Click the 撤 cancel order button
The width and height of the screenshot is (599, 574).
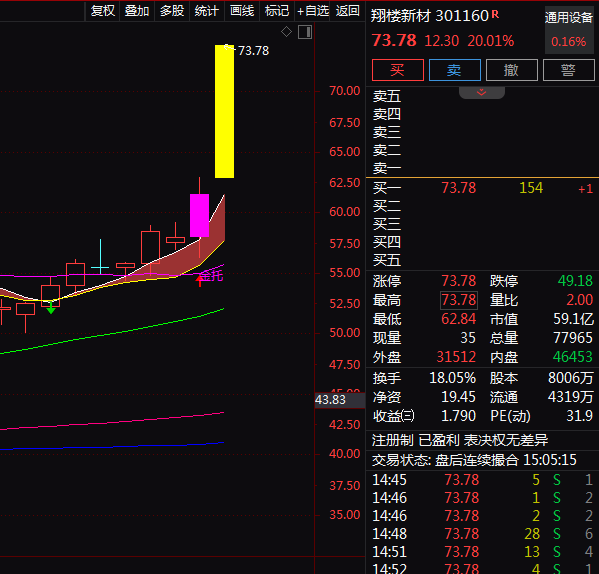pyautogui.click(x=512, y=70)
